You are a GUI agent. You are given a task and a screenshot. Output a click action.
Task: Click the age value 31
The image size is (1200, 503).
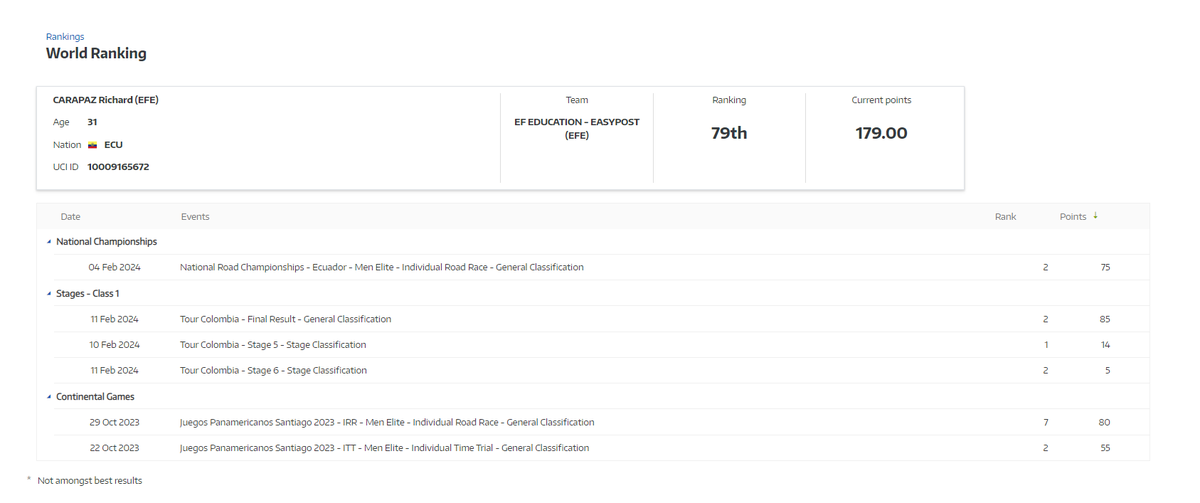(92, 122)
